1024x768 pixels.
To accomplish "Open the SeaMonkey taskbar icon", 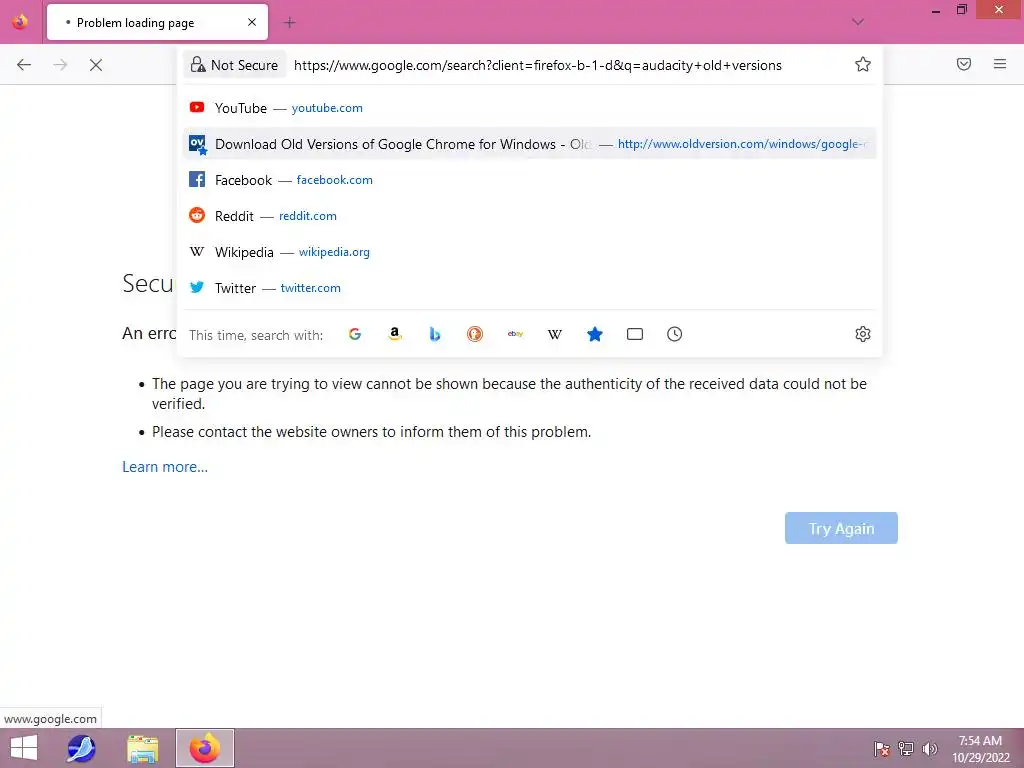I will click(x=81, y=748).
